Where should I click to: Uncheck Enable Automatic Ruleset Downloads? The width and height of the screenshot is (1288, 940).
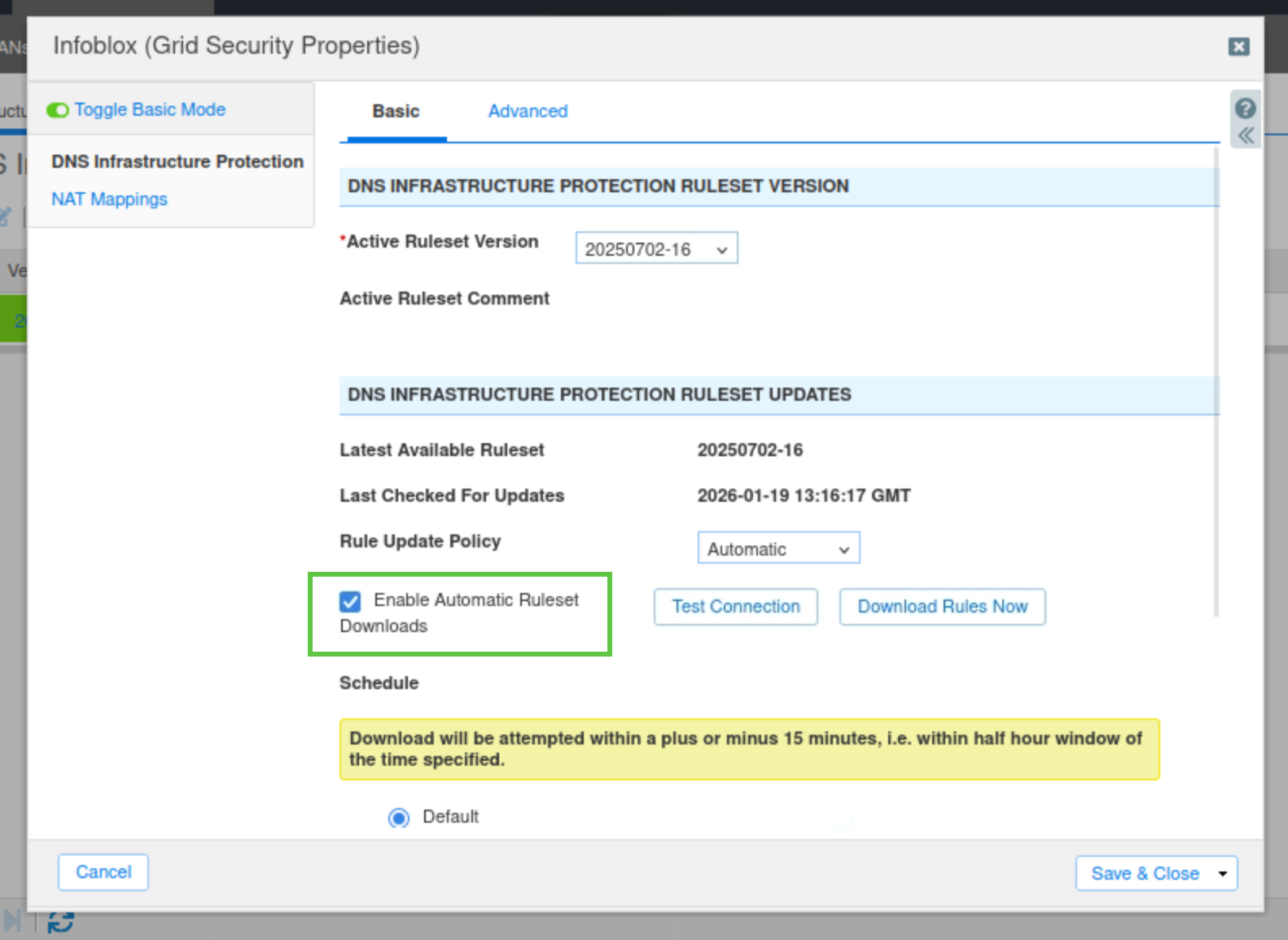point(350,601)
